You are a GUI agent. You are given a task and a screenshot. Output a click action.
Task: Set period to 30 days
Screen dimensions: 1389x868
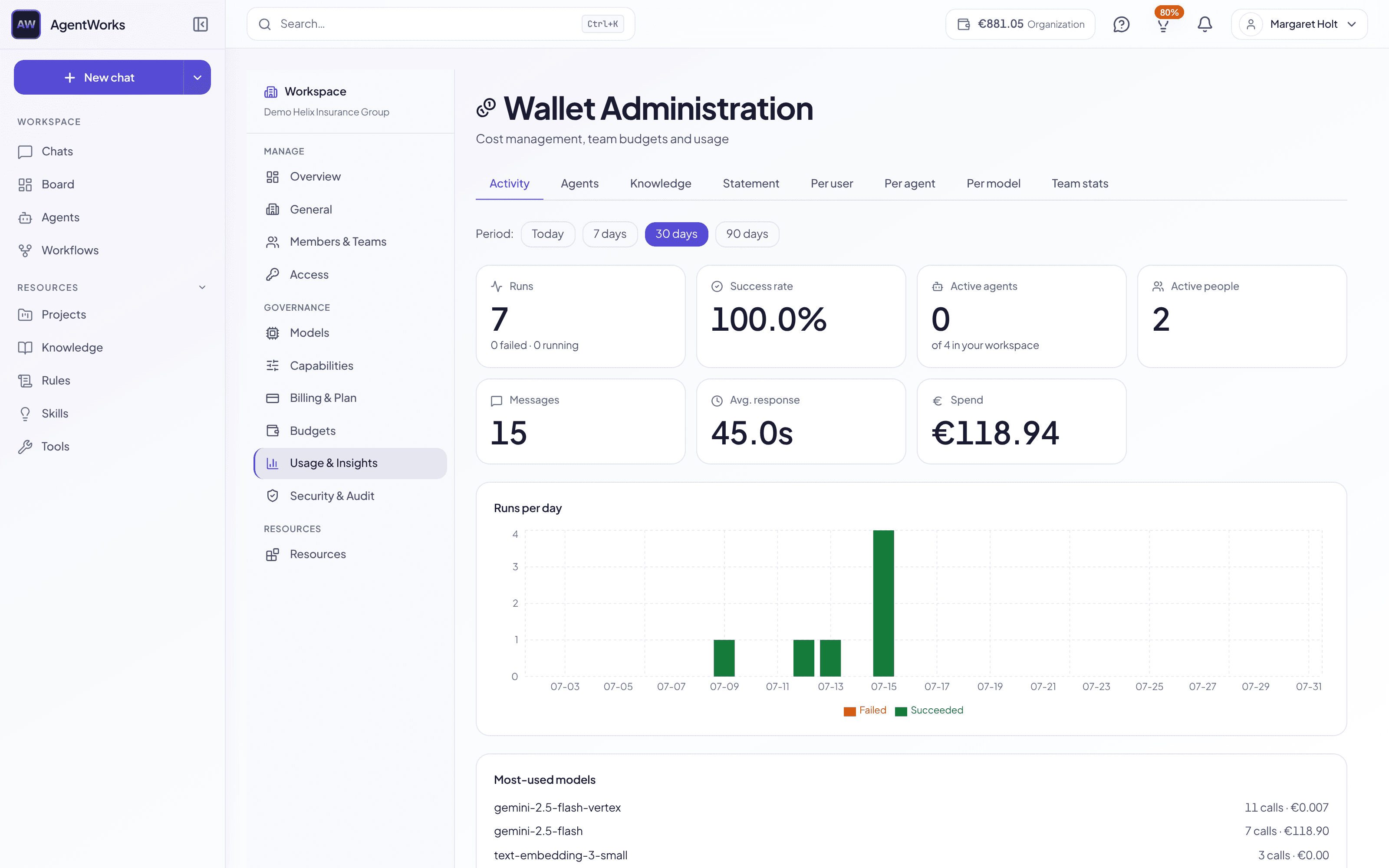676,234
